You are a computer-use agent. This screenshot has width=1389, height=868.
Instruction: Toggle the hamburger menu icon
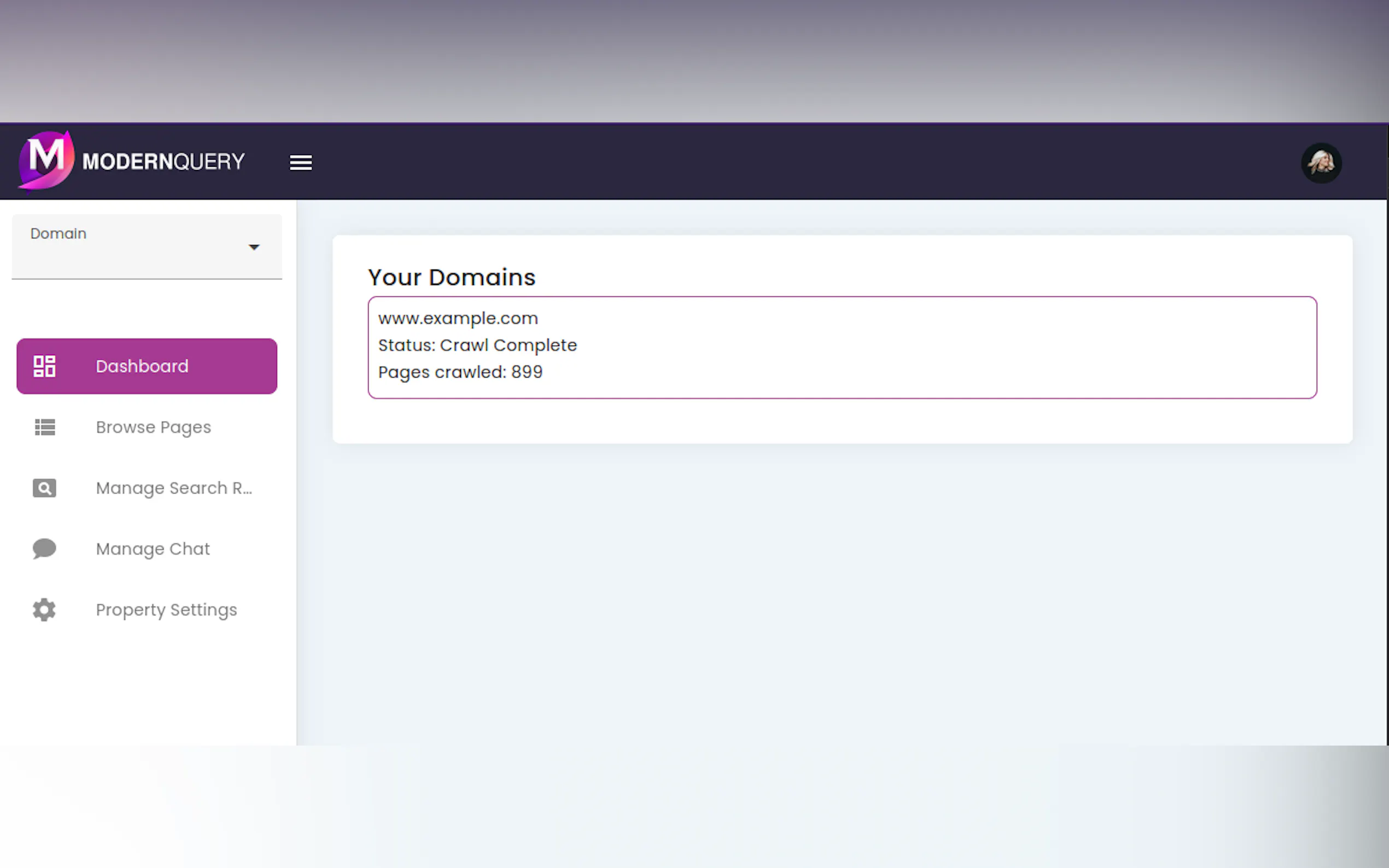(x=300, y=162)
